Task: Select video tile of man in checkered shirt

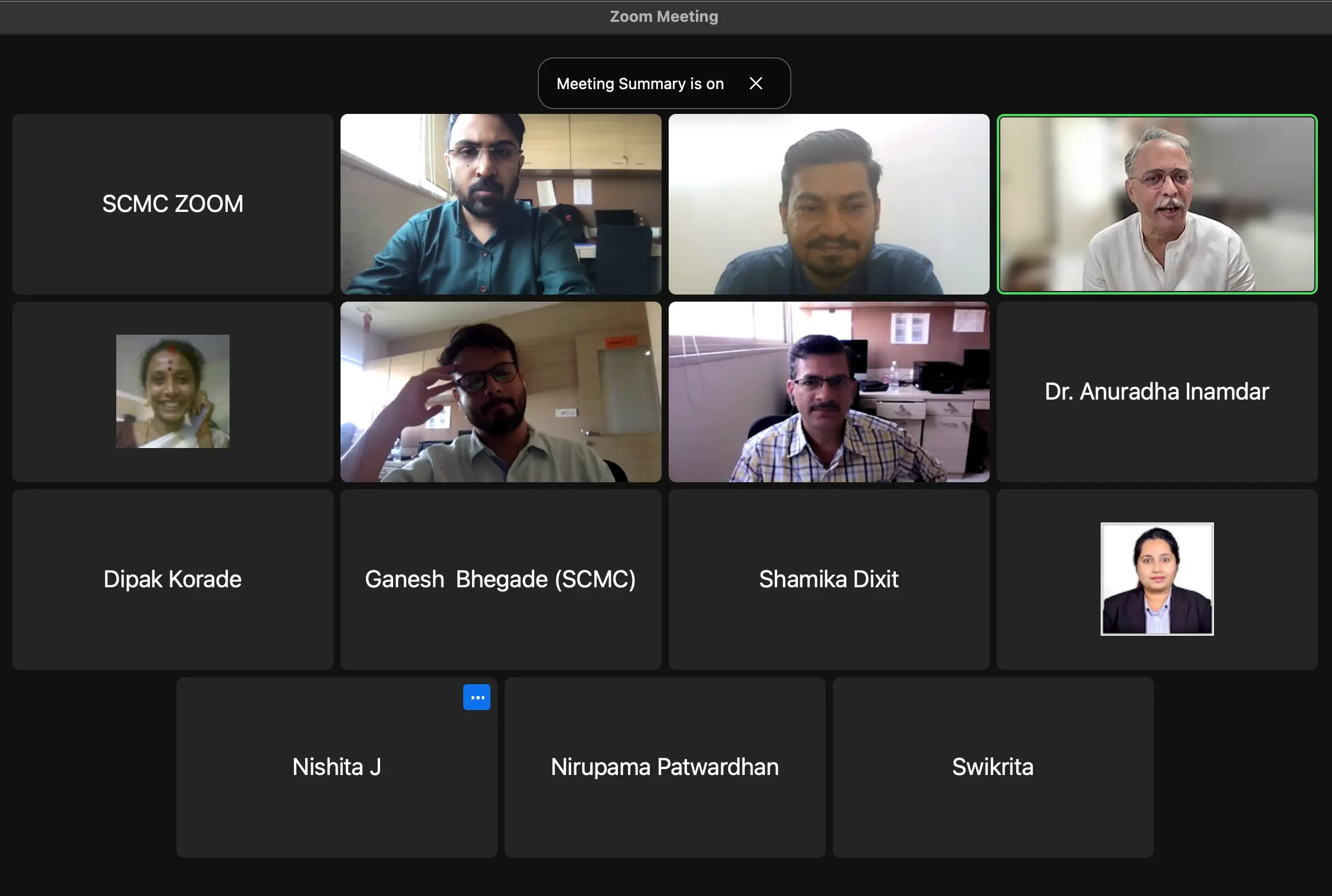Action: (x=829, y=392)
